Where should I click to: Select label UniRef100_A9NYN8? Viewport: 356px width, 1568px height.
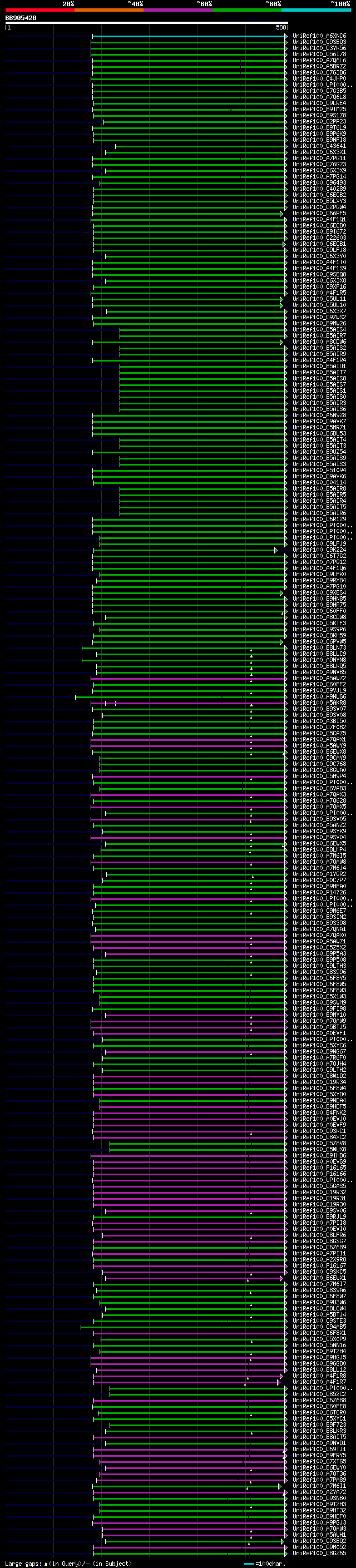[319, 660]
